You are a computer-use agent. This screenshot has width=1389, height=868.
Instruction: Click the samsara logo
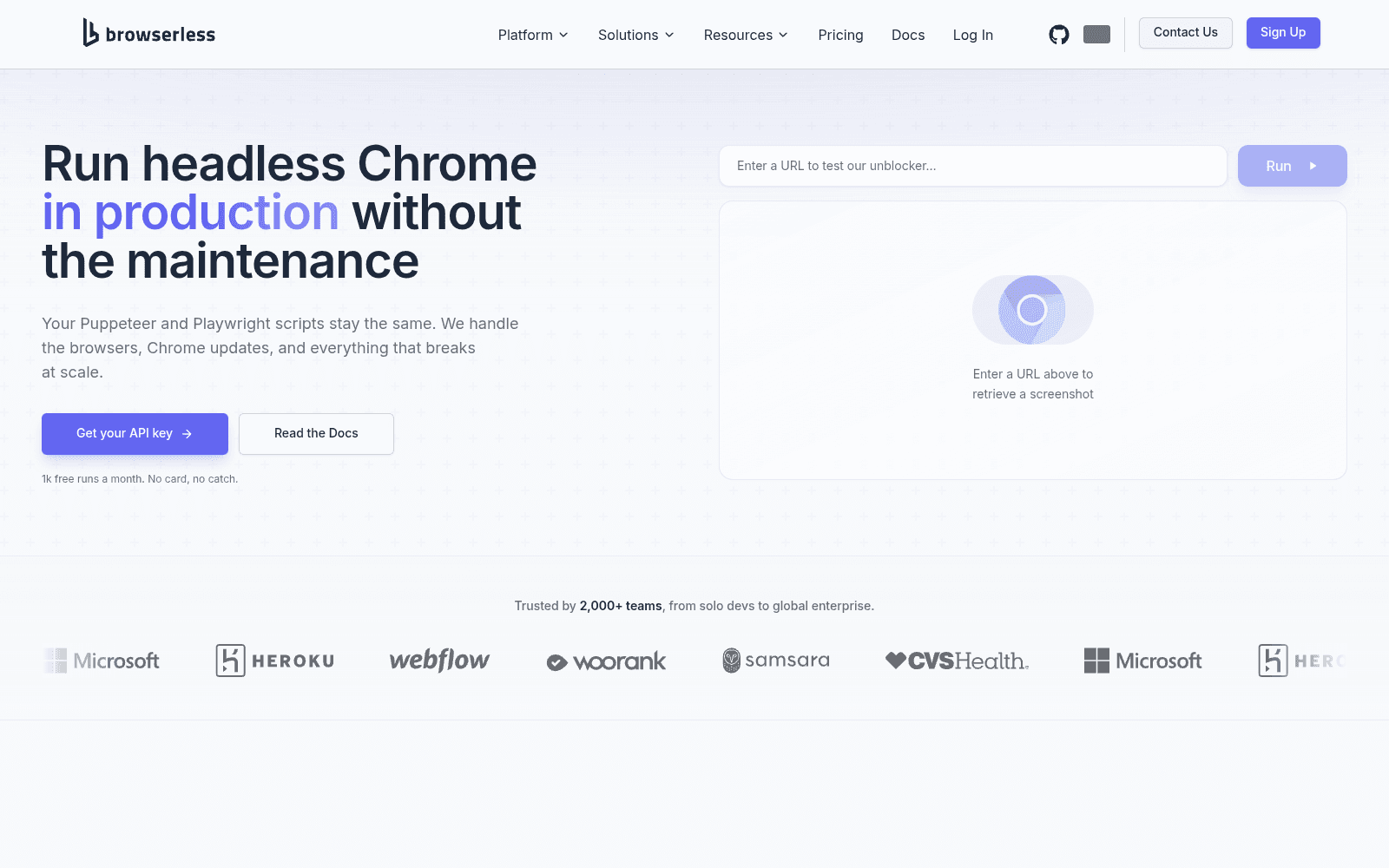[x=776, y=661]
